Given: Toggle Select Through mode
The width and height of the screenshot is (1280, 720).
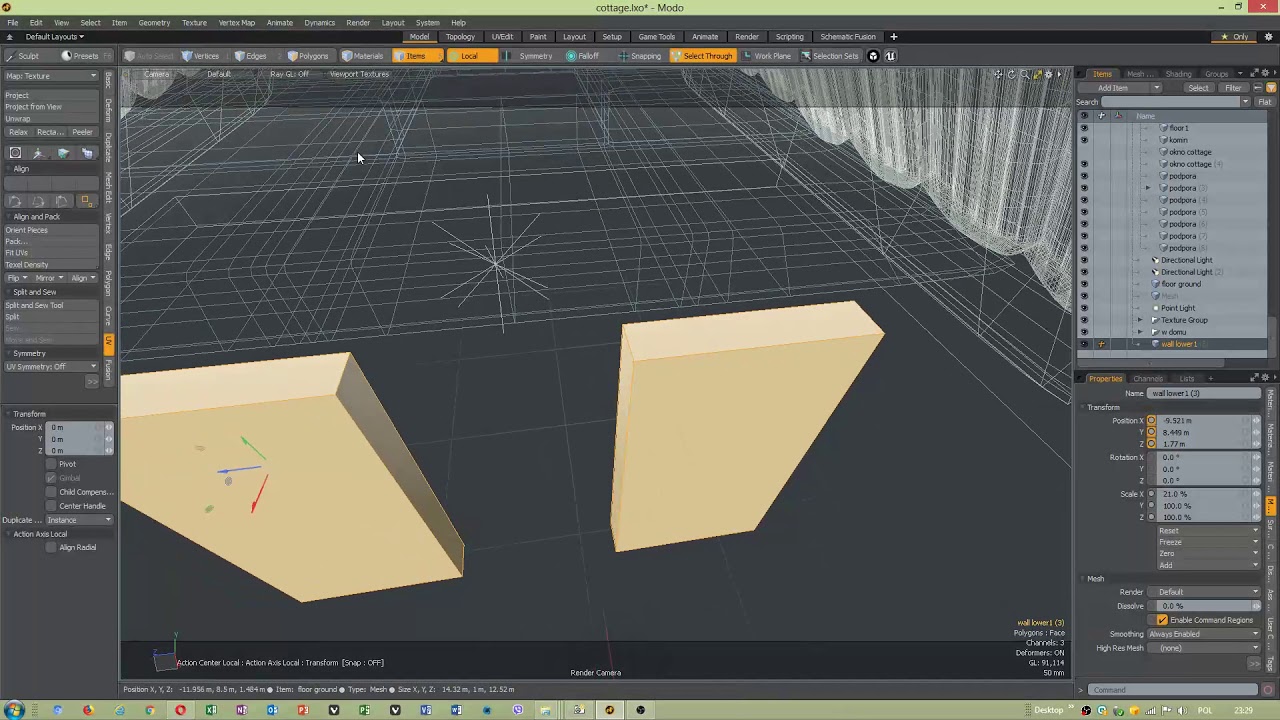Looking at the screenshot, I should point(702,56).
